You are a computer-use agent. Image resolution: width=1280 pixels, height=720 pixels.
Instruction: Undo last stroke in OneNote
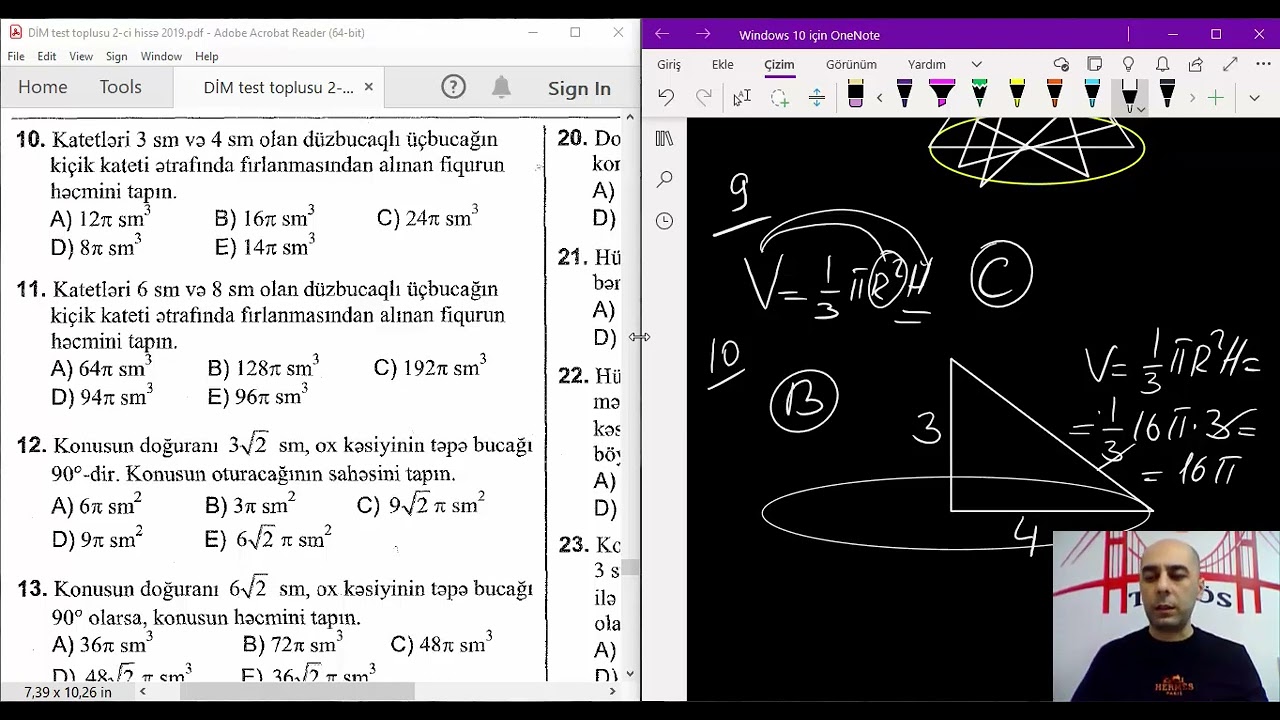tap(666, 97)
